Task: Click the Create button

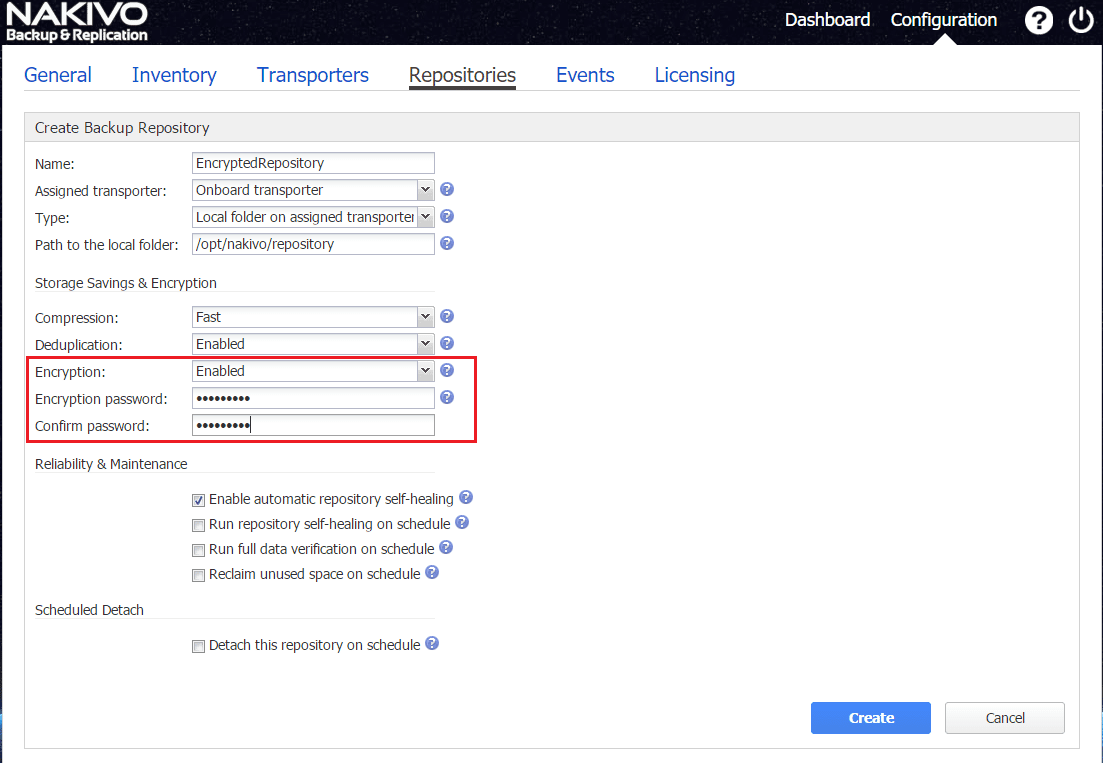Action: [870, 718]
